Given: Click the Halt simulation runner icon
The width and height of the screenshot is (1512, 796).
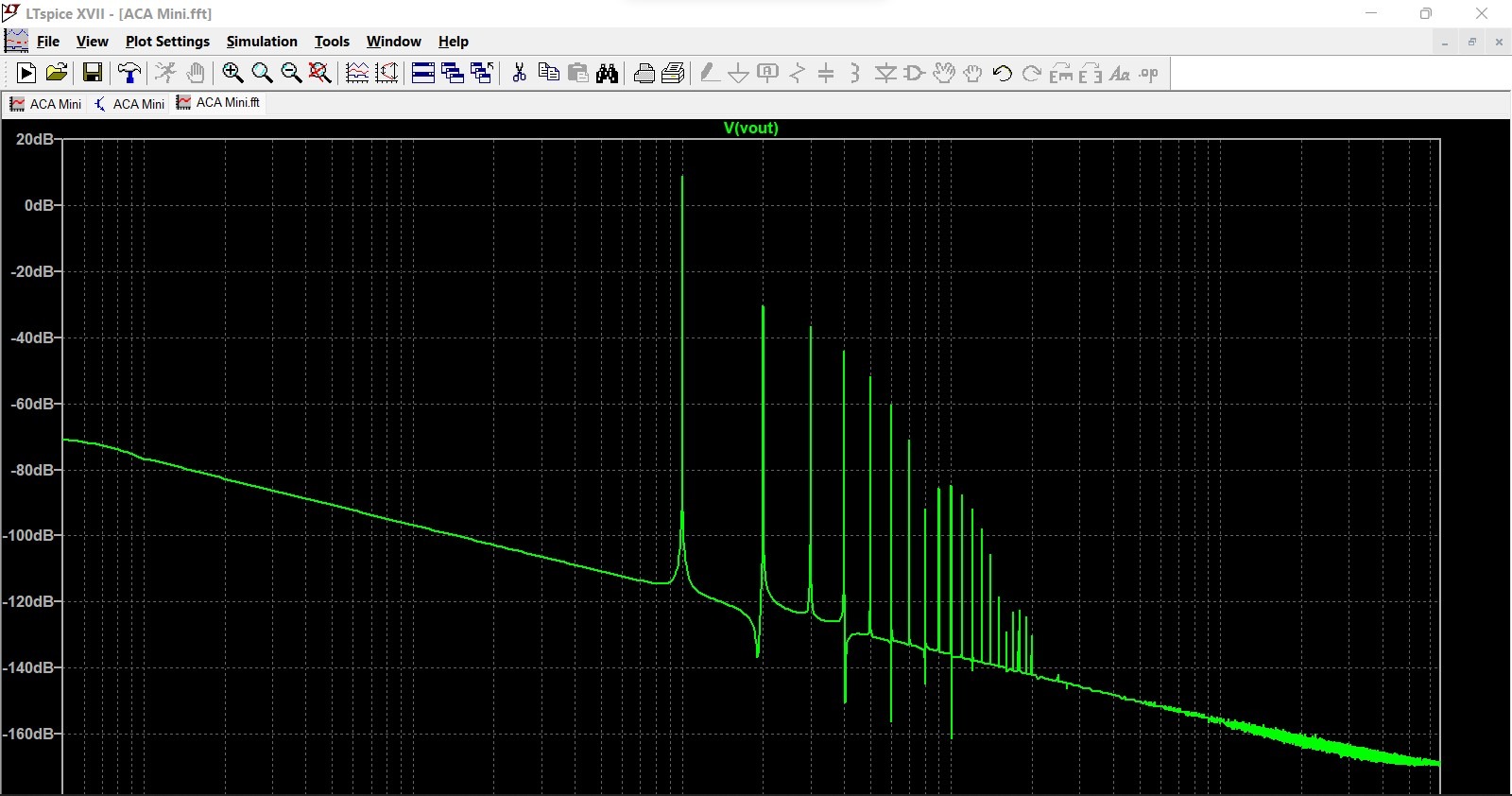Looking at the screenshot, I should [x=165, y=73].
